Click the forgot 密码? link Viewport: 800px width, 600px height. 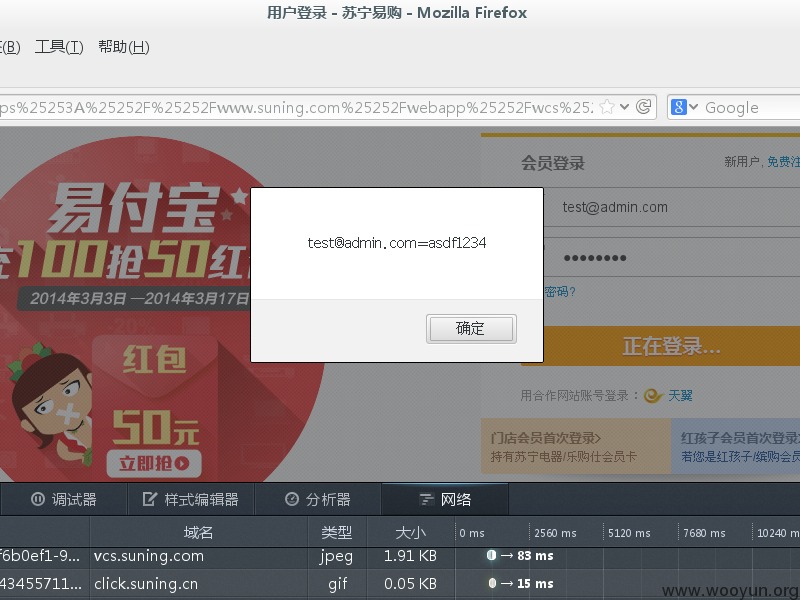coord(560,292)
